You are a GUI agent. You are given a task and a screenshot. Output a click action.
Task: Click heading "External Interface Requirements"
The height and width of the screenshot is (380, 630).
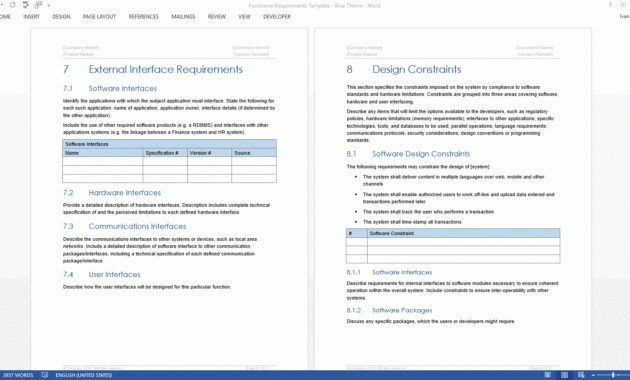click(x=166, y=69)
